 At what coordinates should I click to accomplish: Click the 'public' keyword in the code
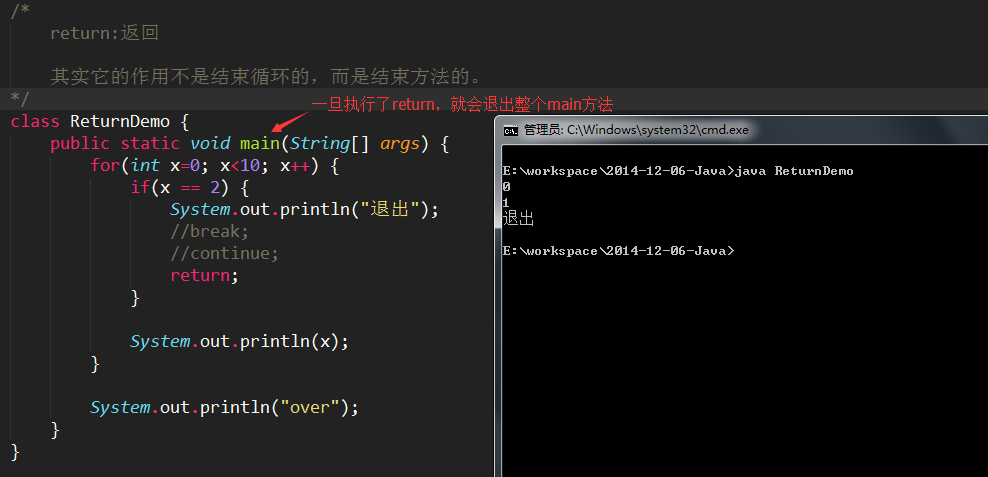pyautogui.click(x=80, y=144)
